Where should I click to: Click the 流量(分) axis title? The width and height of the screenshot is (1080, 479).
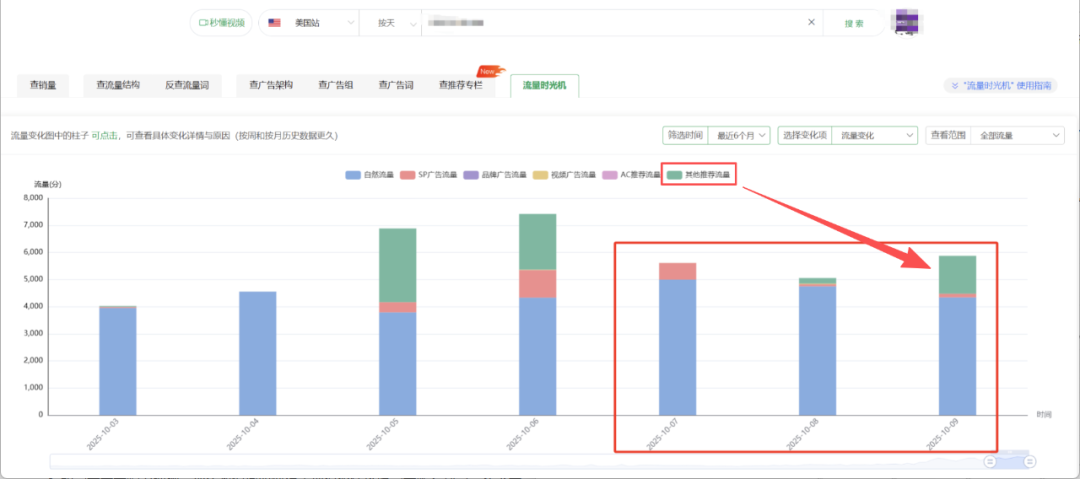46,185
